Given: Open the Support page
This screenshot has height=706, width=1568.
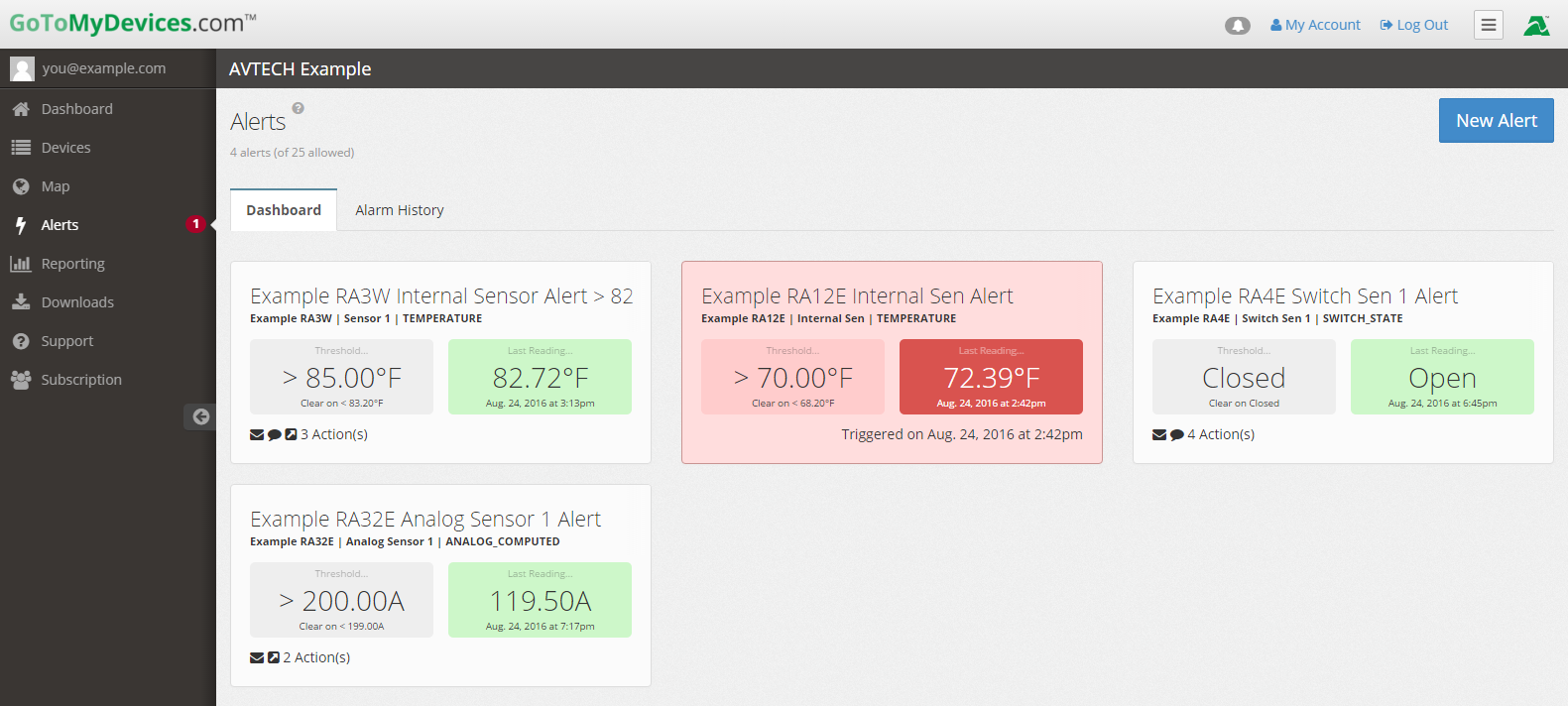Looking at the screenshot, I should click(66, 341).
